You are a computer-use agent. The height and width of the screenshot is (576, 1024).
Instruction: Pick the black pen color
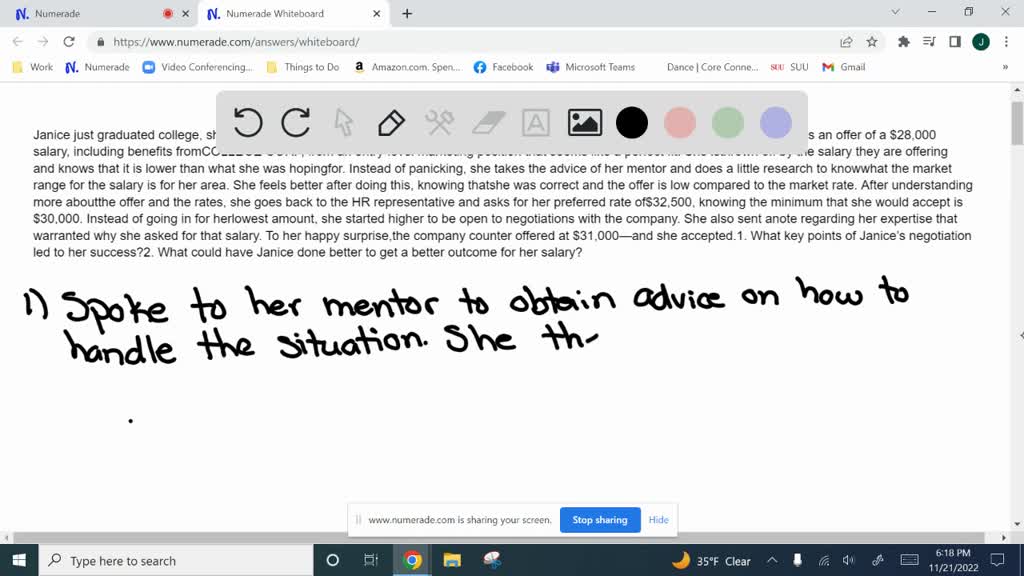tap(632, 123)
